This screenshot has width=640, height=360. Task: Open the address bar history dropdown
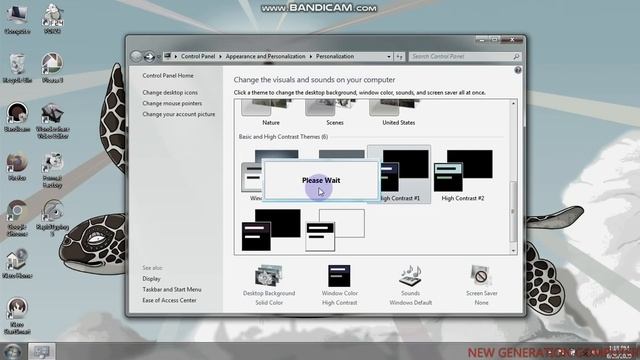click(x=389, y=56)
